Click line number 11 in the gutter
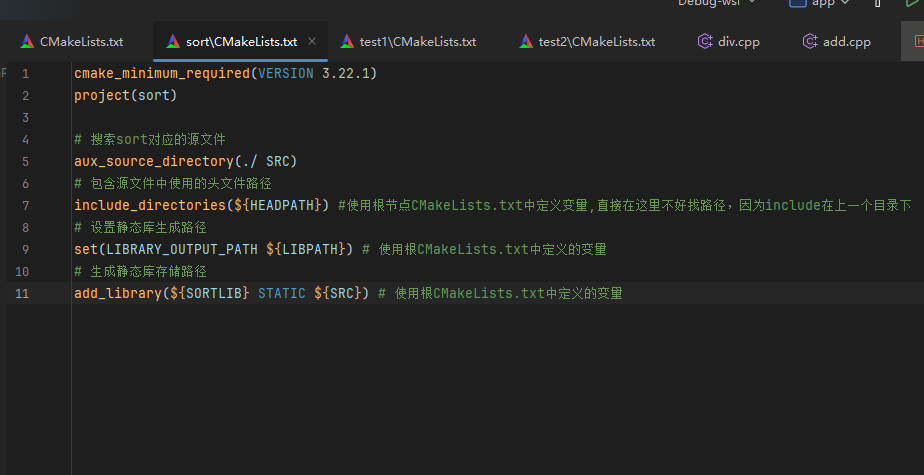The height and width of the screenshot is (475, 924). click(23, 293)
